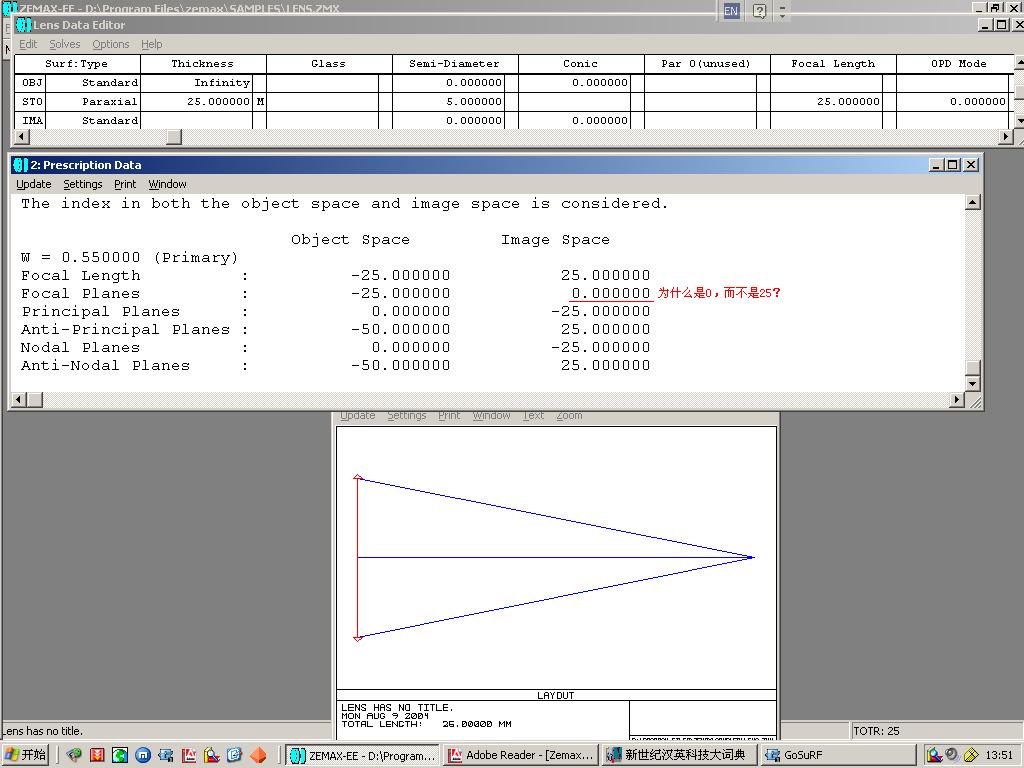Click Prescription Data window title icon
Image resolution: width=1024 pixels, height=768 pixels.
click(20, 165)
